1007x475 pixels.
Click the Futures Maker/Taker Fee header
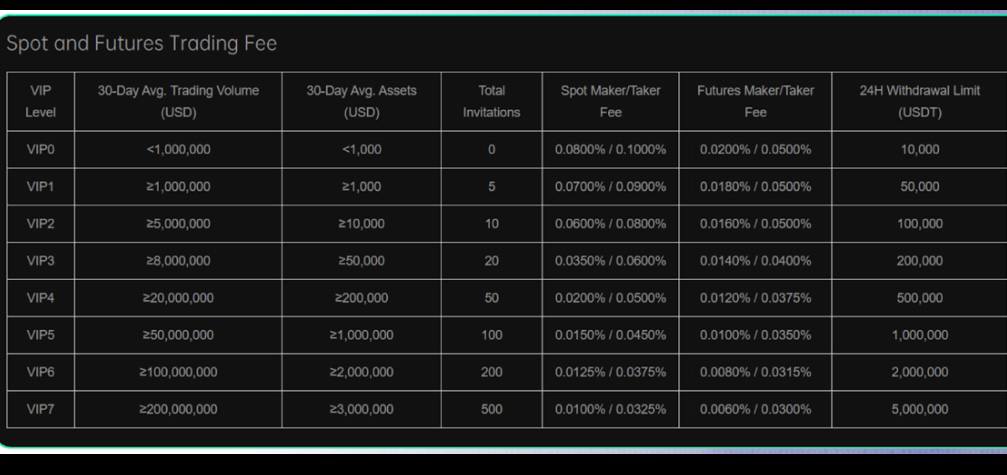coord(755,101)
